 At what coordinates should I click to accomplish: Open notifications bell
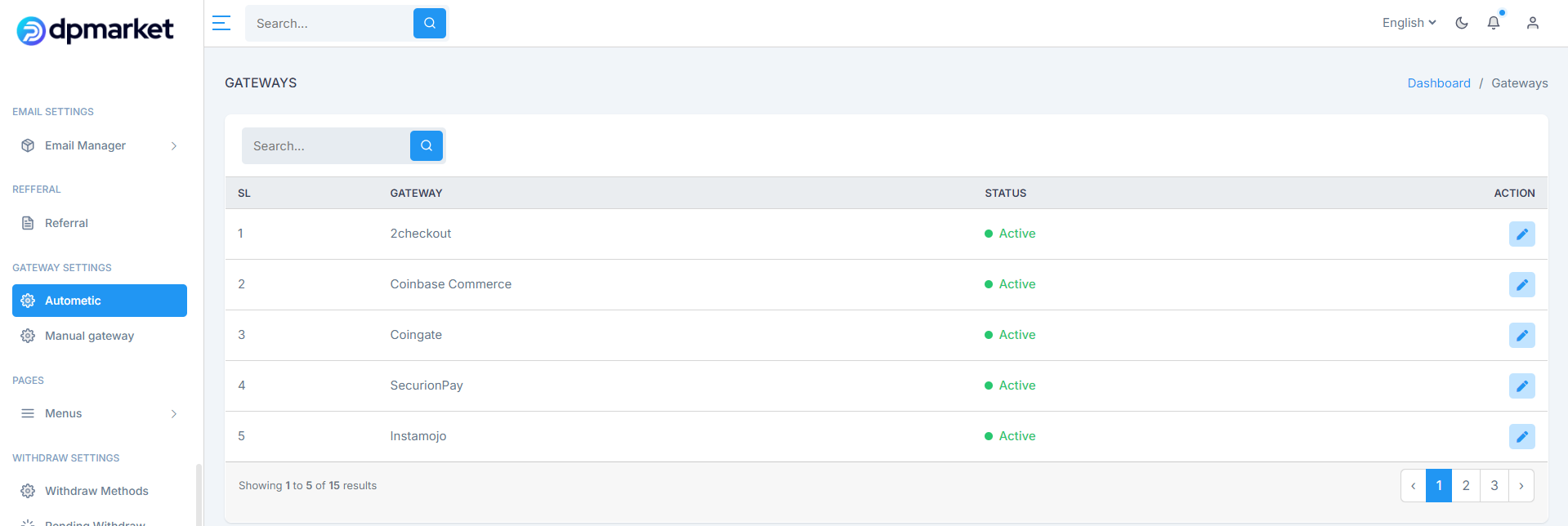coord(1494,23)
